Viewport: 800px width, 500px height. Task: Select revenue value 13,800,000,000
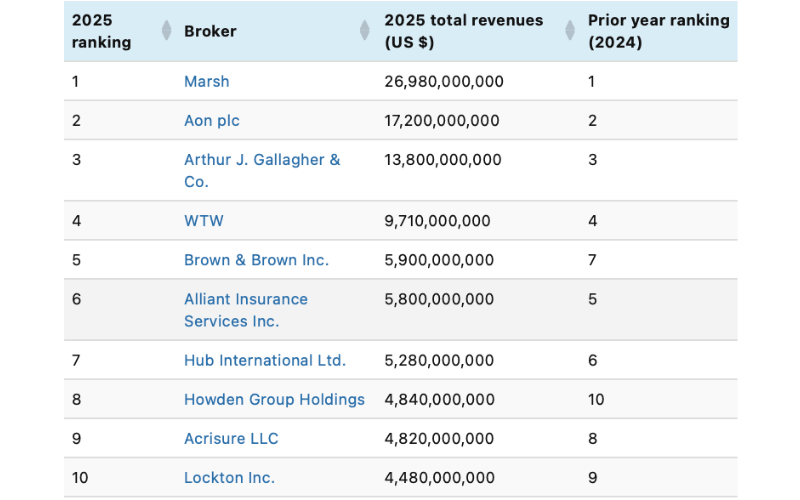(x=443, y=160)
